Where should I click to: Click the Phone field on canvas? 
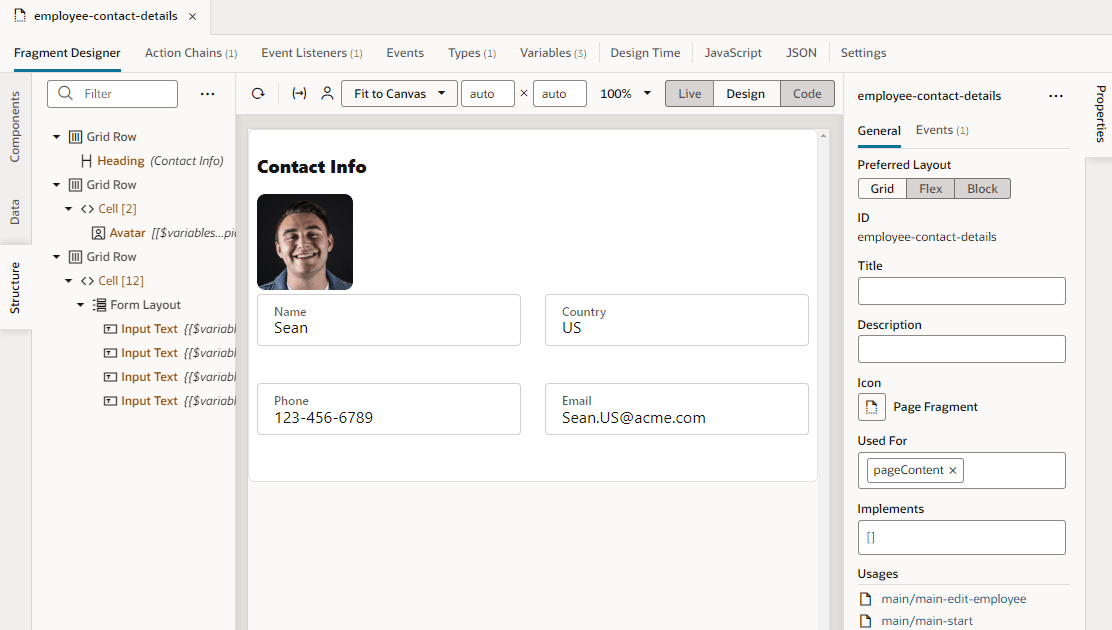coord(389,409)
